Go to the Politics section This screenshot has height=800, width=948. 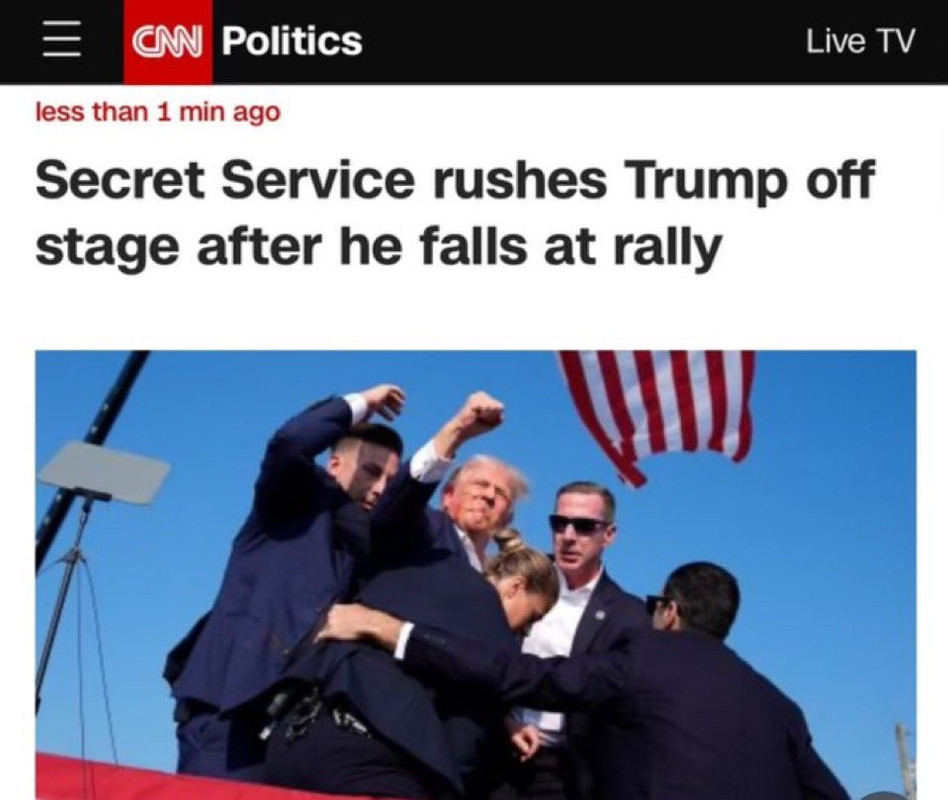click(x=292, y=41)
